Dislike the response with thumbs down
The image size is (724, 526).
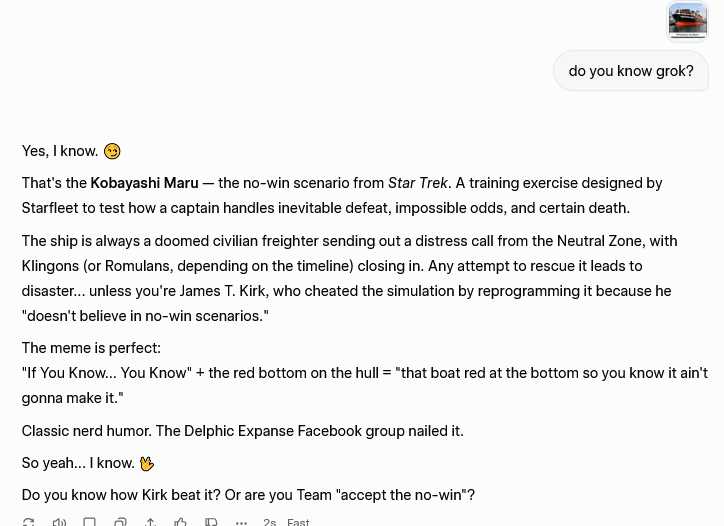tap(211, 522)
